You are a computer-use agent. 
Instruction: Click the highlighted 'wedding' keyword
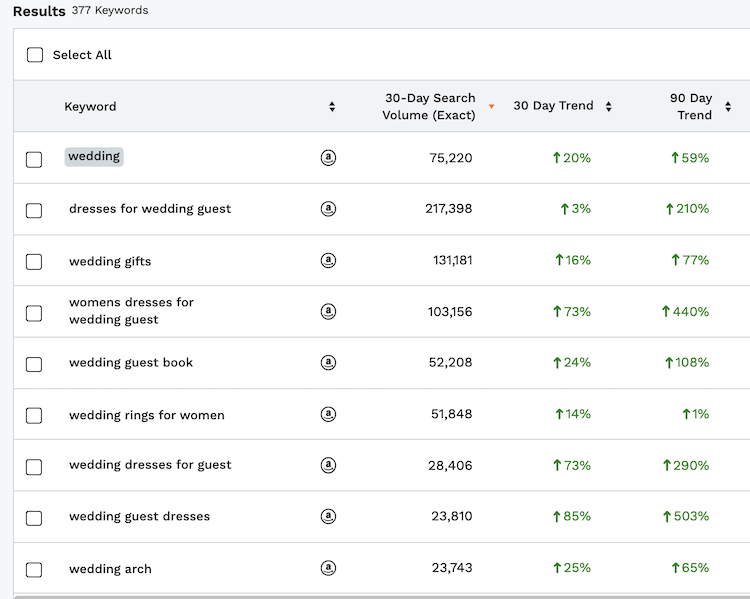(x=94, y=157)
